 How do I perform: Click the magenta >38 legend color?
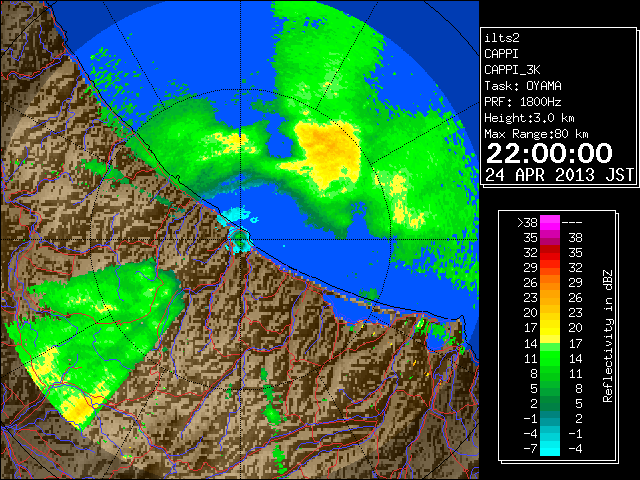click(x=550, y=223)
